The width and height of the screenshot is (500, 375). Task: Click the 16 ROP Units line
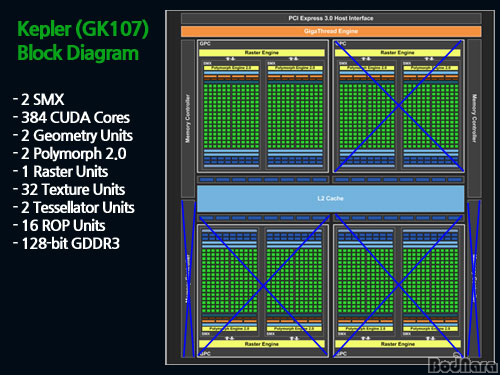tap(59, 226)
